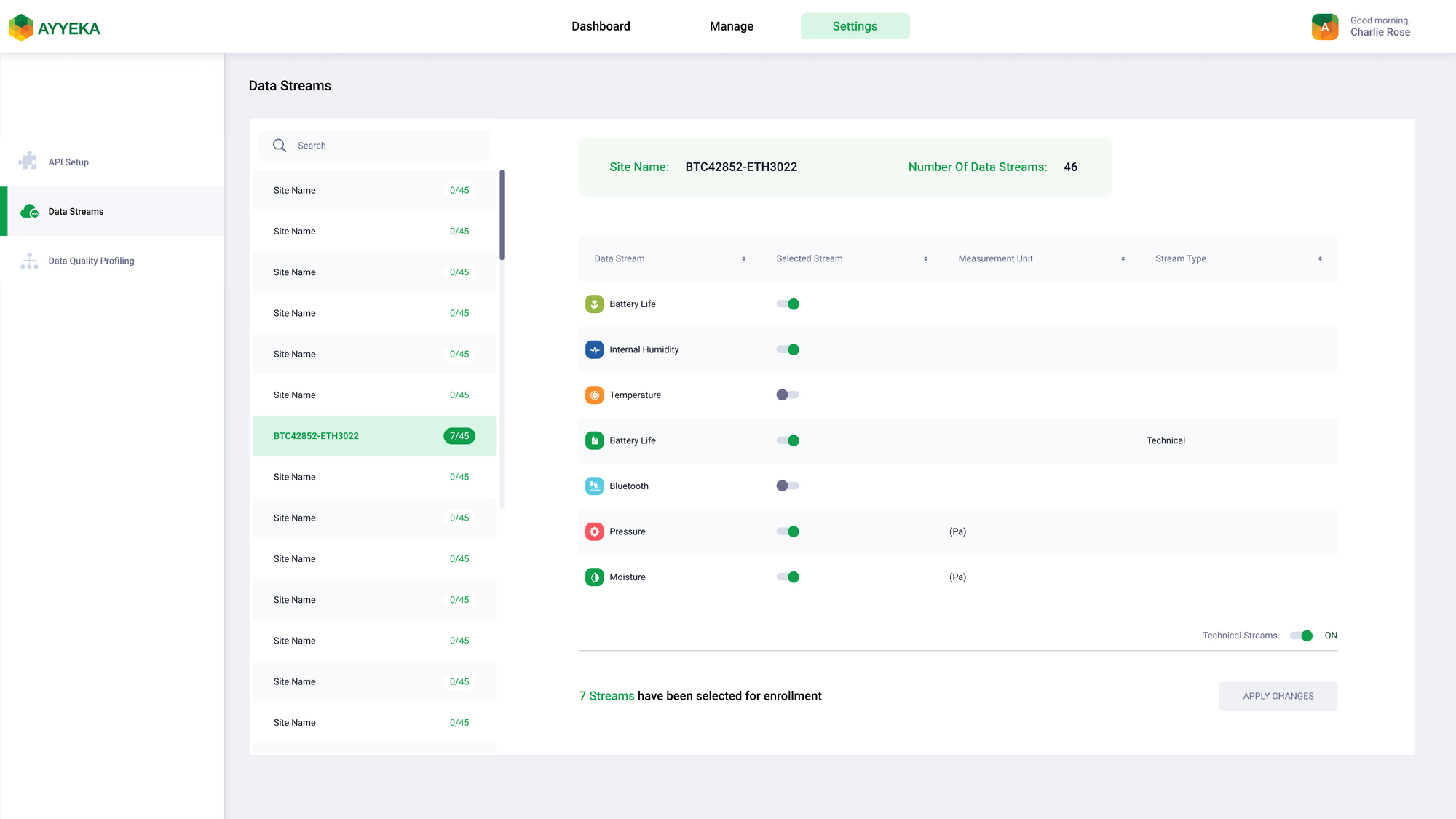Click the Internal Humidity pulse icon
The image size is (1456, 819).
(x=594, y=349)
